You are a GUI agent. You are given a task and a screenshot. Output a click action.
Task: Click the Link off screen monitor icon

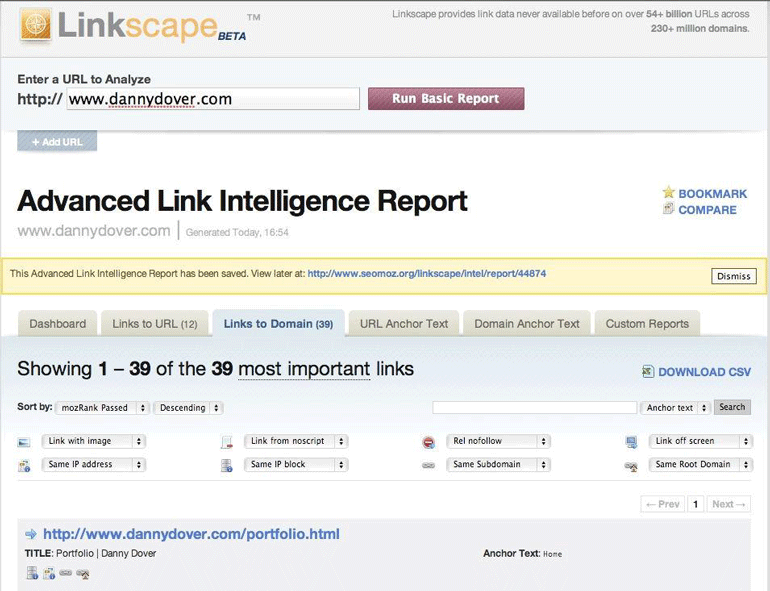631,442
